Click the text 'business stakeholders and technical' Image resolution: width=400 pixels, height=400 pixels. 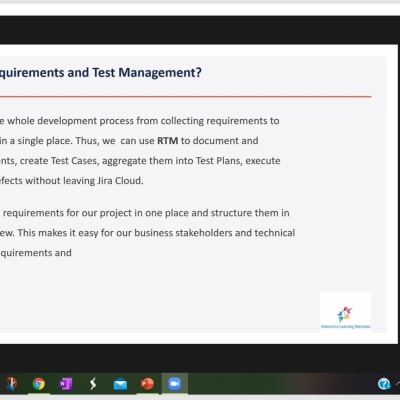pyautogui.click(x=214, y=233)
